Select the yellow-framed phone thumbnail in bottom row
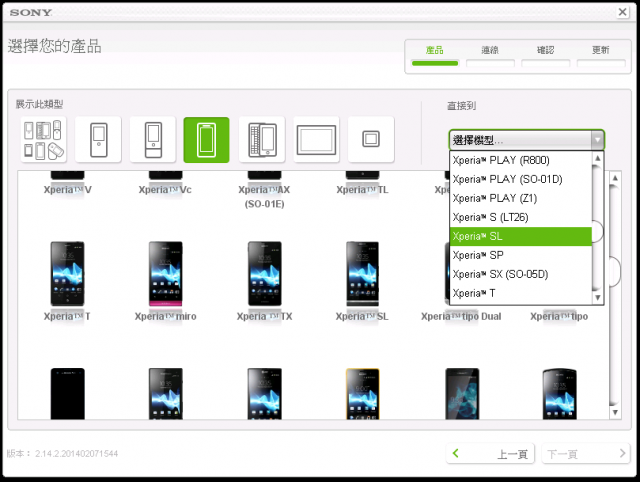Viewport: 640px width, 482px height. [362, 393]
